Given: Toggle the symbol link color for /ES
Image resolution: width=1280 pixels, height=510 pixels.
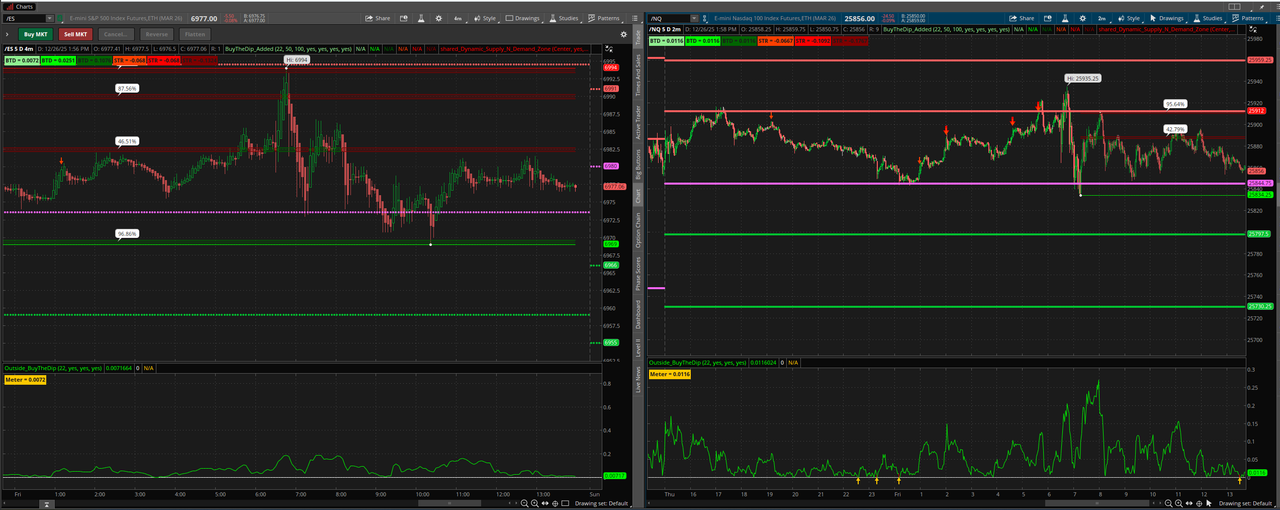Looking at the screenshot, I should (x=60, y=18).
